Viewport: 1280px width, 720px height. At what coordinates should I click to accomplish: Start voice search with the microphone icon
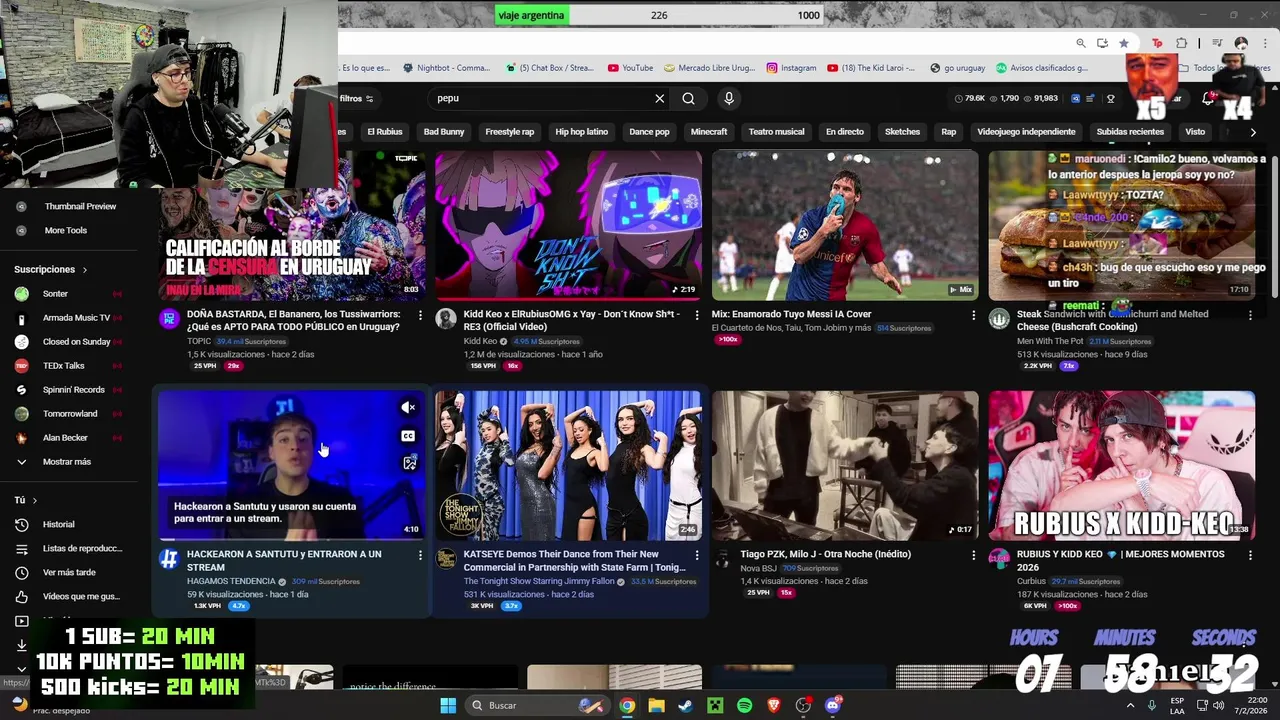point(729,98)
